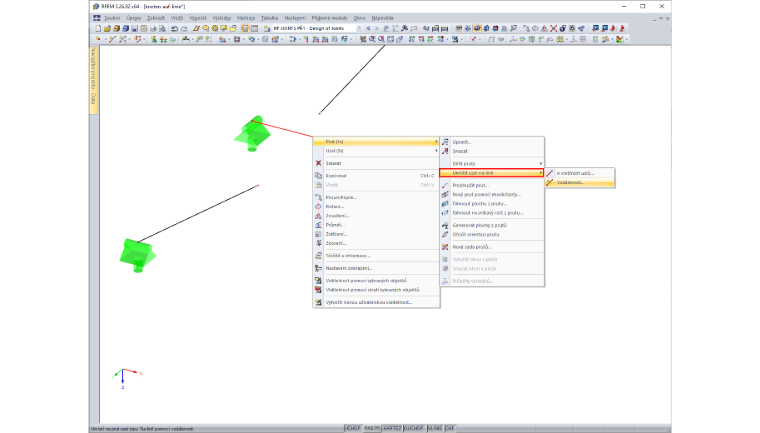Expand the Prut (1x) submenu
Viewport: 760px width, 433px height.
tap(376, 142)
